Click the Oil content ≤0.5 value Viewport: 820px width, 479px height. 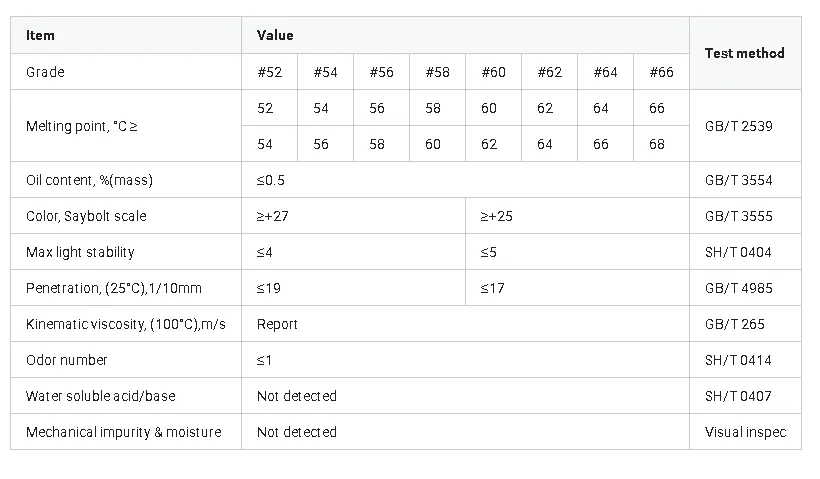click(x=271, y=180)
